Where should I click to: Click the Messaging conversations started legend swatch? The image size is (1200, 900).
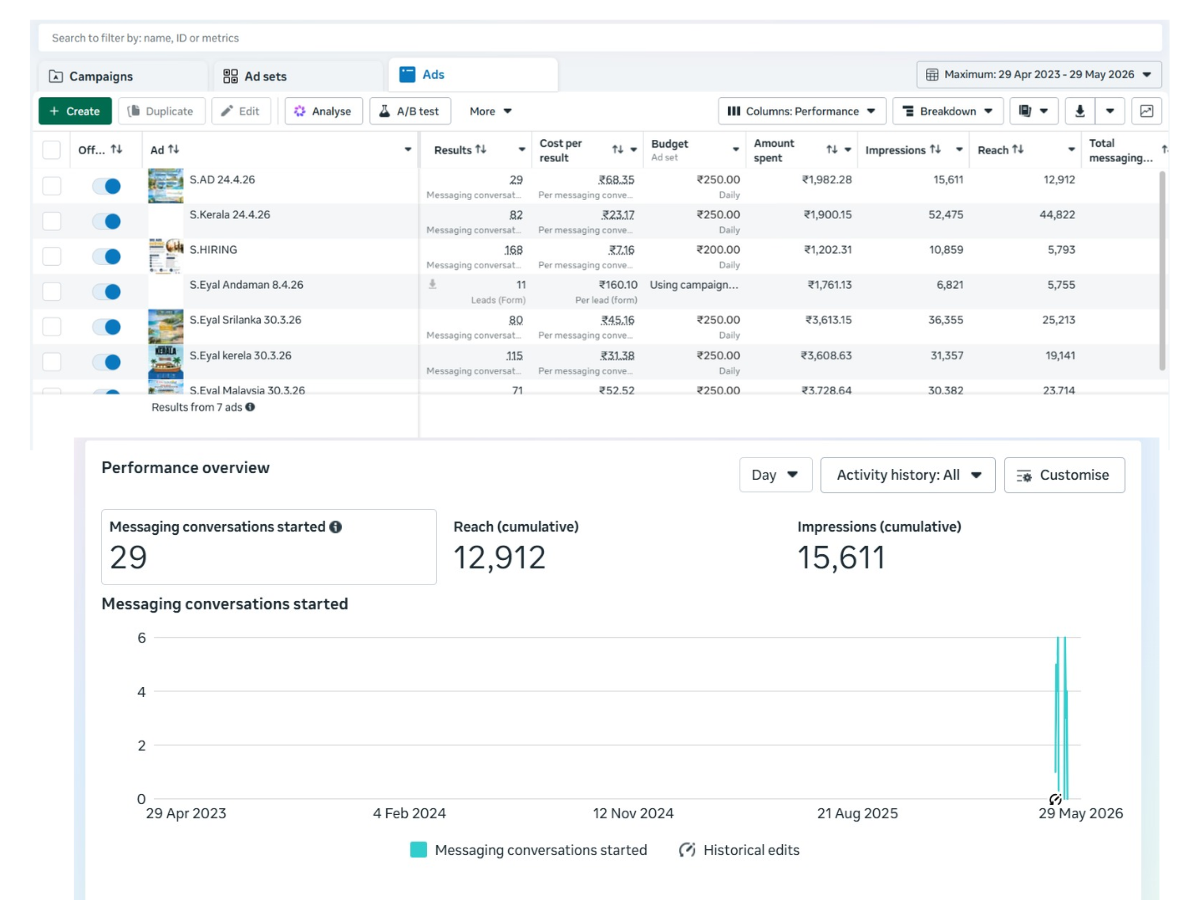coord(418,850)
